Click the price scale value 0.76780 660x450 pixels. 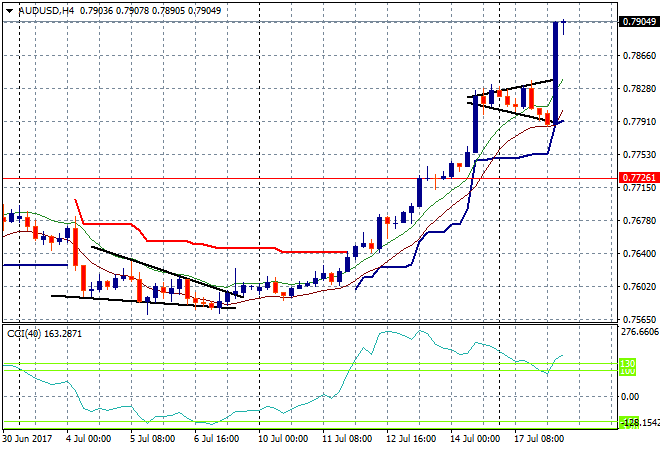click(639, 221)
